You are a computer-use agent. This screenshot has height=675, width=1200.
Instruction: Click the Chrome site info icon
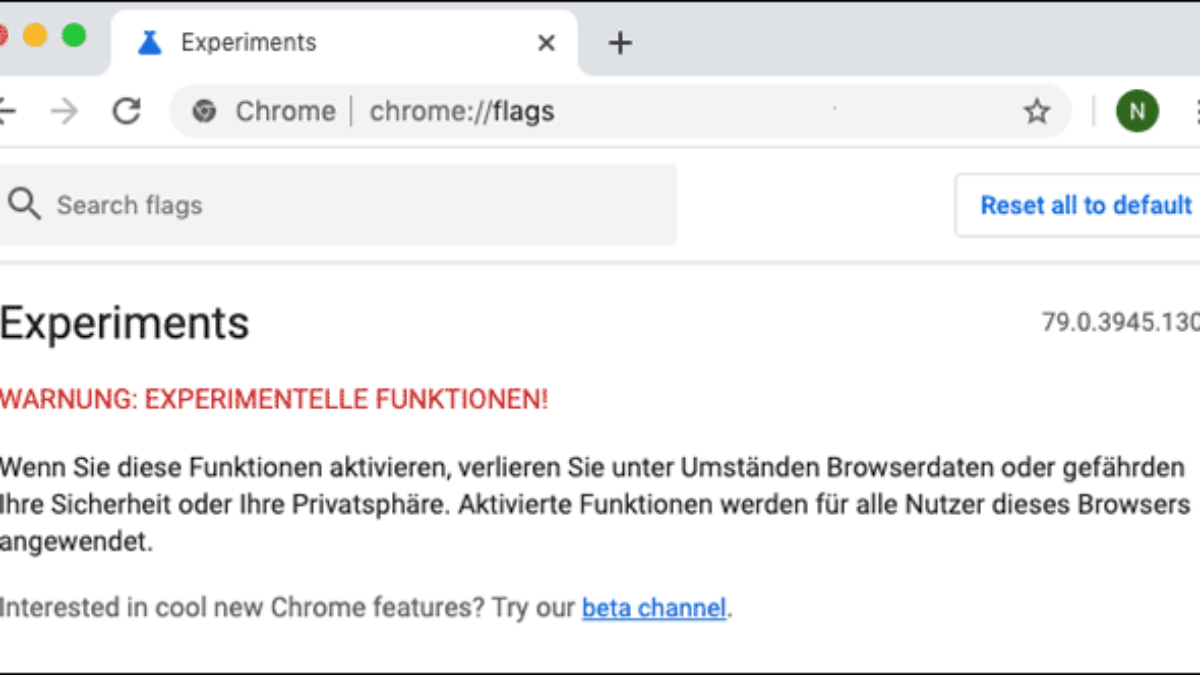pos(205,111)
